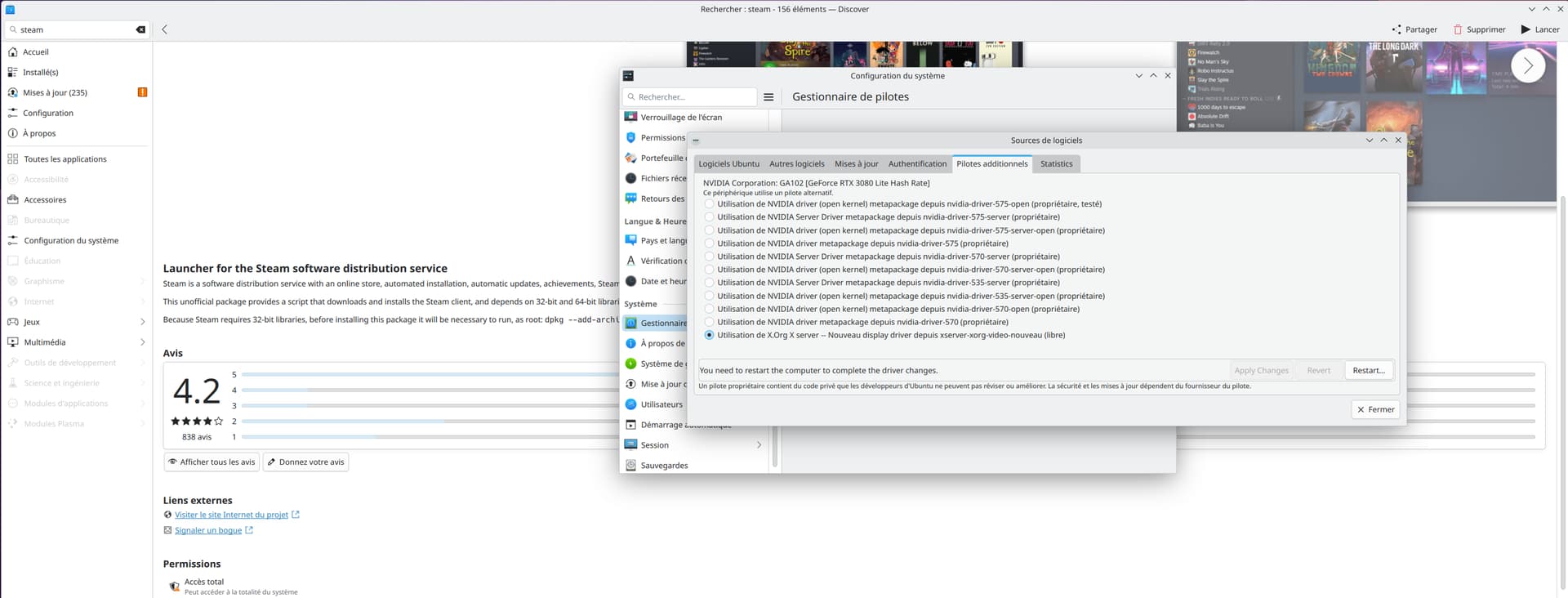Screen dimensions: 1568x598
Task: Expand the Jeux category chevron
Action: (143, 322)
